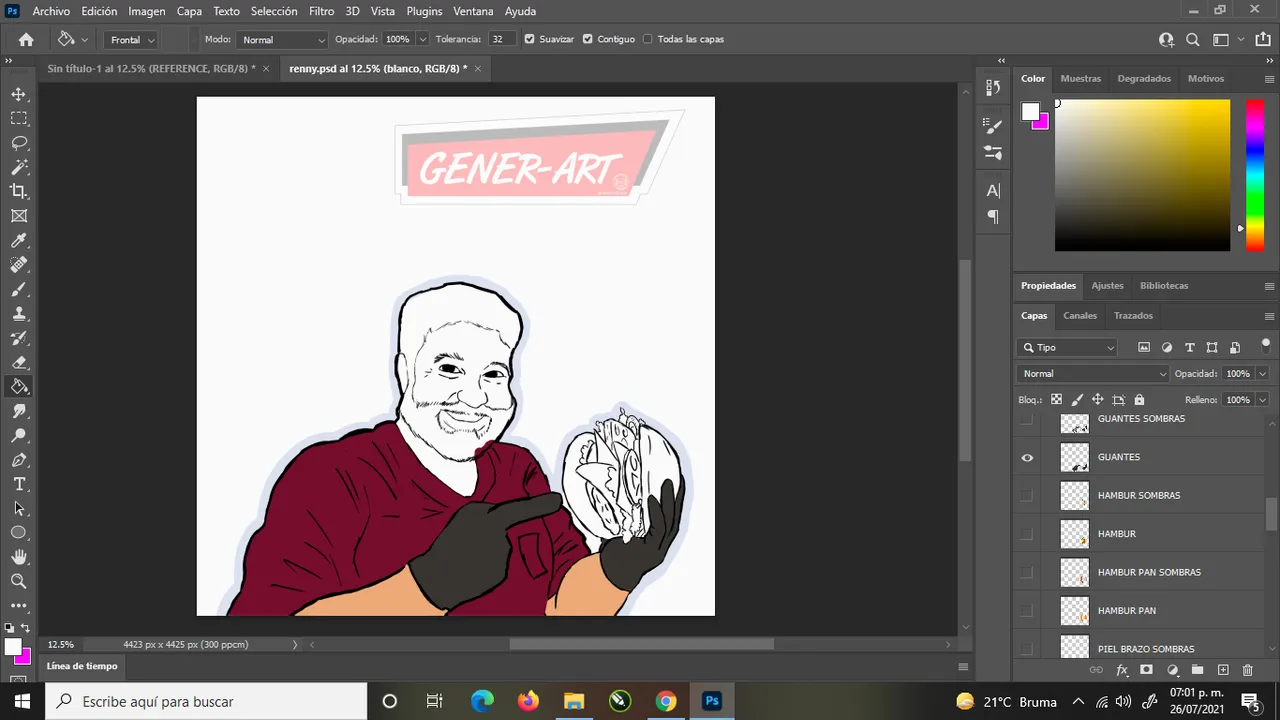Click the trash icon to delete layer
The height and width of the screenshot is (720, 1280).
[1247, 670]
